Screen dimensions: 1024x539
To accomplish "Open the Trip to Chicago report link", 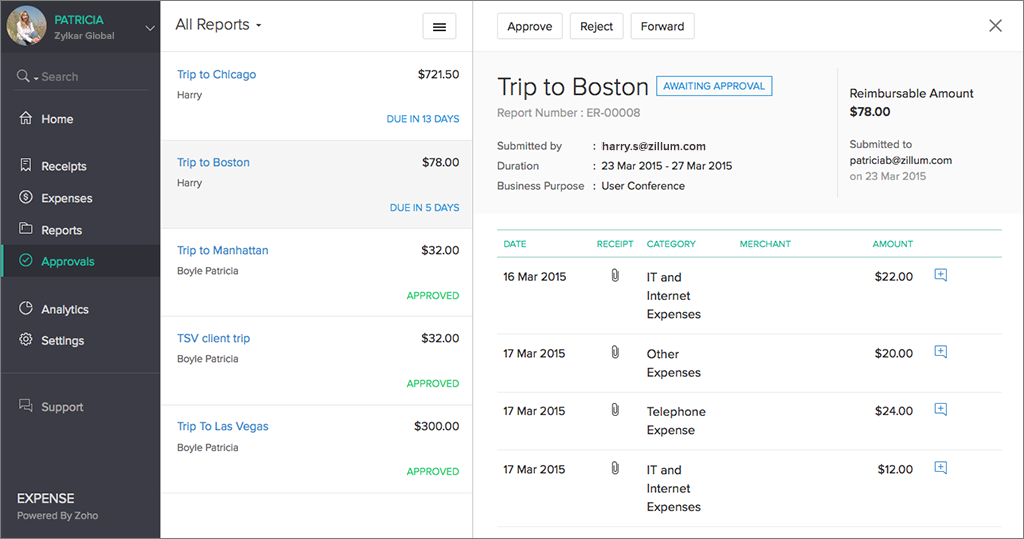I will [216, 74].
